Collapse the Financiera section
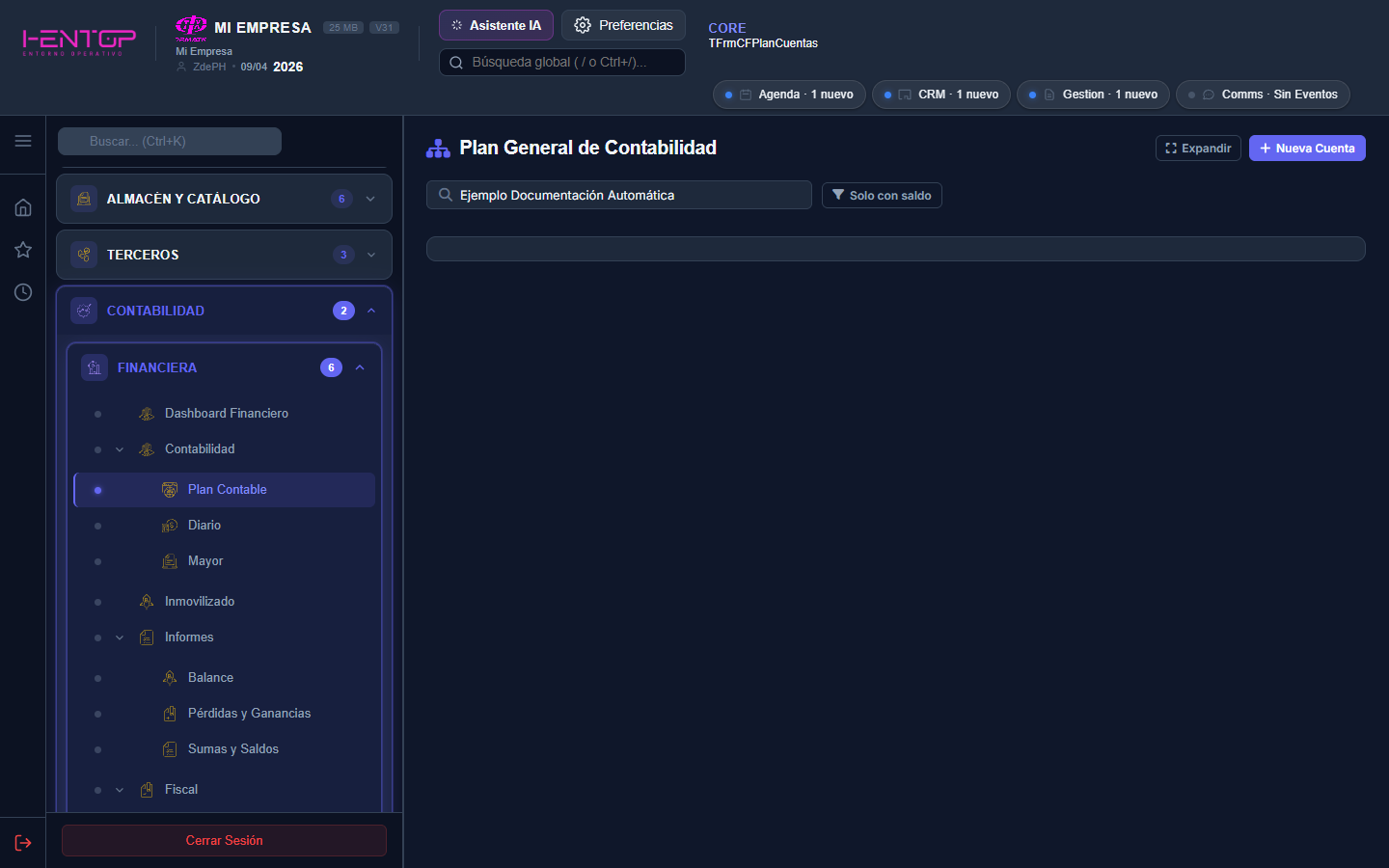 click(x=360, y=367)
